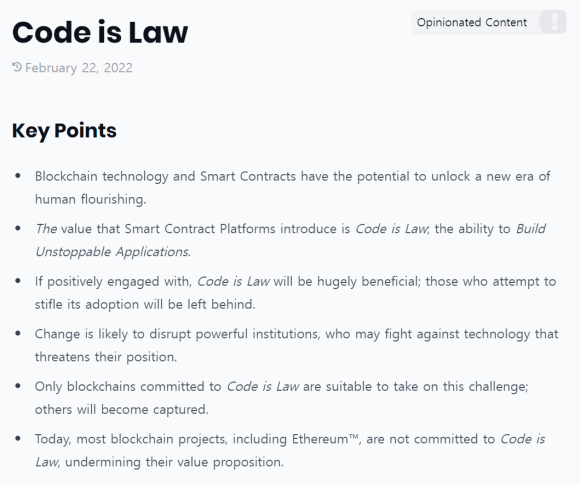Click the exclamation mark icon on the switch
Image resolution: width=580 pixels, height=485 pixels.
(554, 22)
